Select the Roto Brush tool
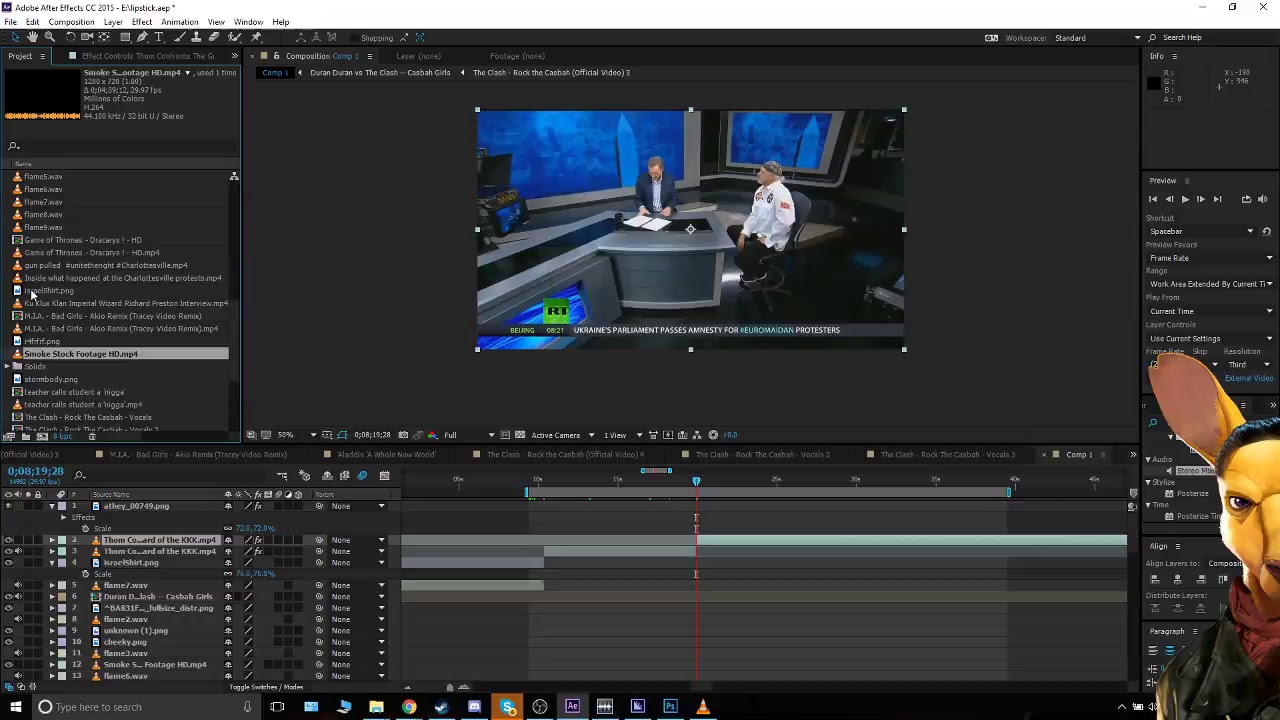 [236, 37]
